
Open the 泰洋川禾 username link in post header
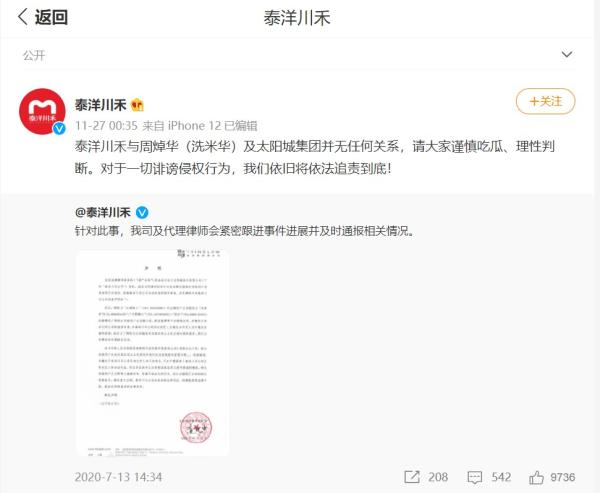pyautogui.click(x=100, y=104)
